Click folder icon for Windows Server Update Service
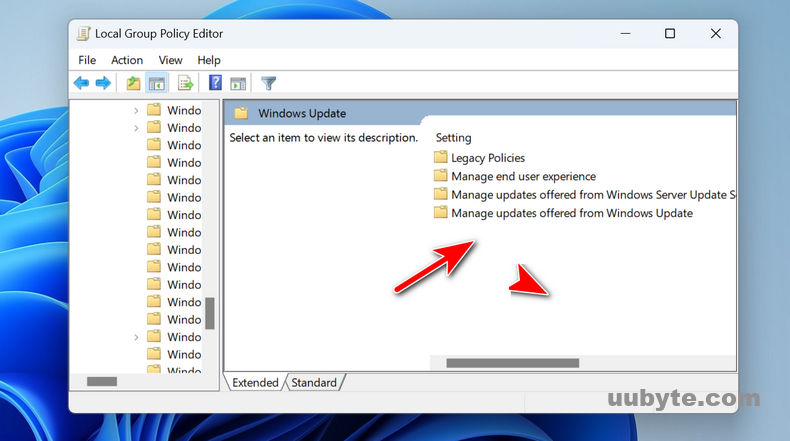Image resolution: width=790 pixels, height=441 pixels. pos(440,194)
